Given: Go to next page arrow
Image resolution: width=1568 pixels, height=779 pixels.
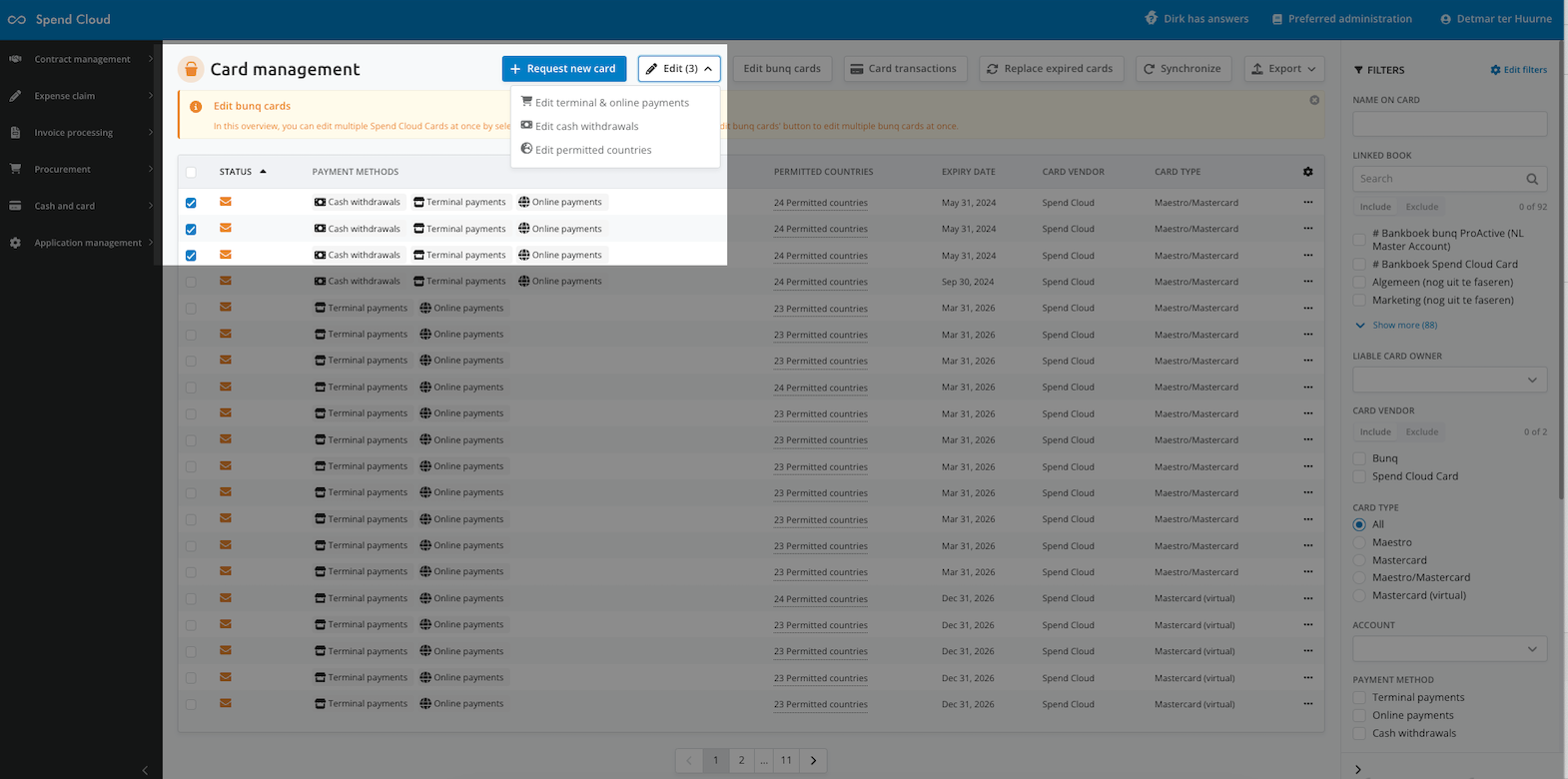Looking at the screenshot, I should coord(813,760).
